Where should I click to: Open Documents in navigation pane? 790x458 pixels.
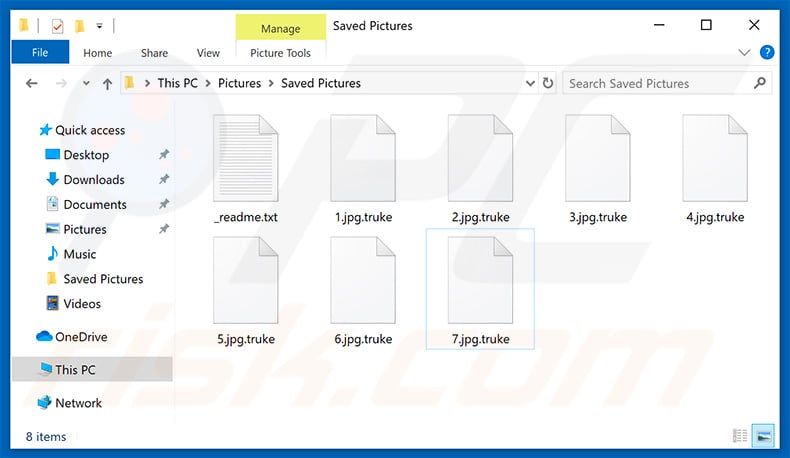pos(86,204)
